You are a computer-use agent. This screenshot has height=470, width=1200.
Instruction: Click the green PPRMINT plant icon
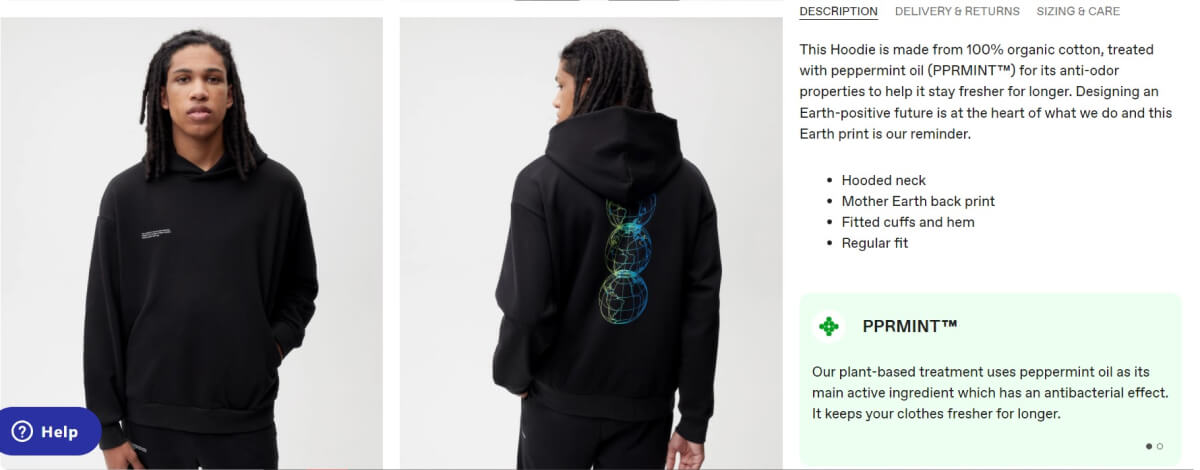[x=828, y=326]
